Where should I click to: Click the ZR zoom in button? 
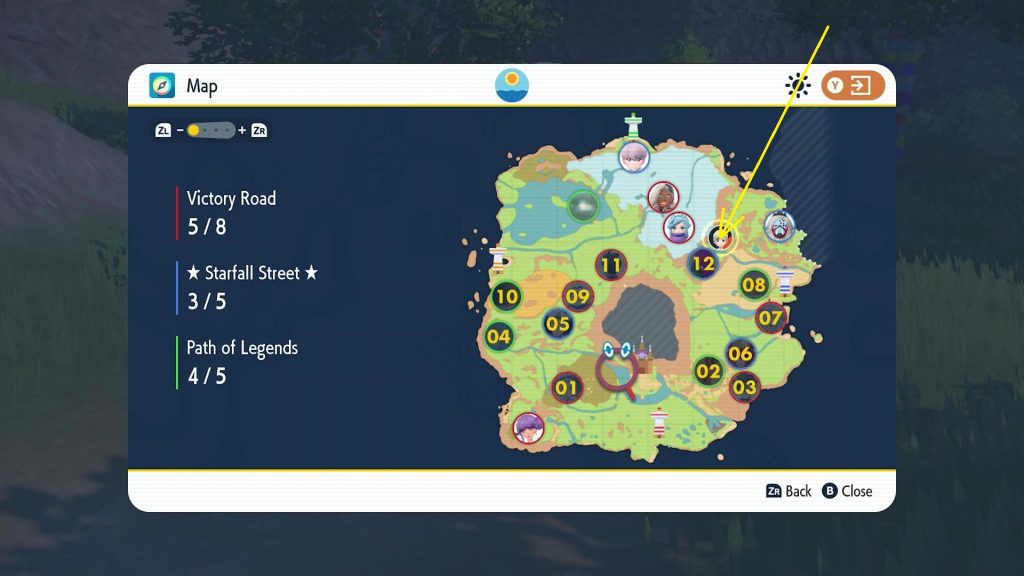coord(259,131)
